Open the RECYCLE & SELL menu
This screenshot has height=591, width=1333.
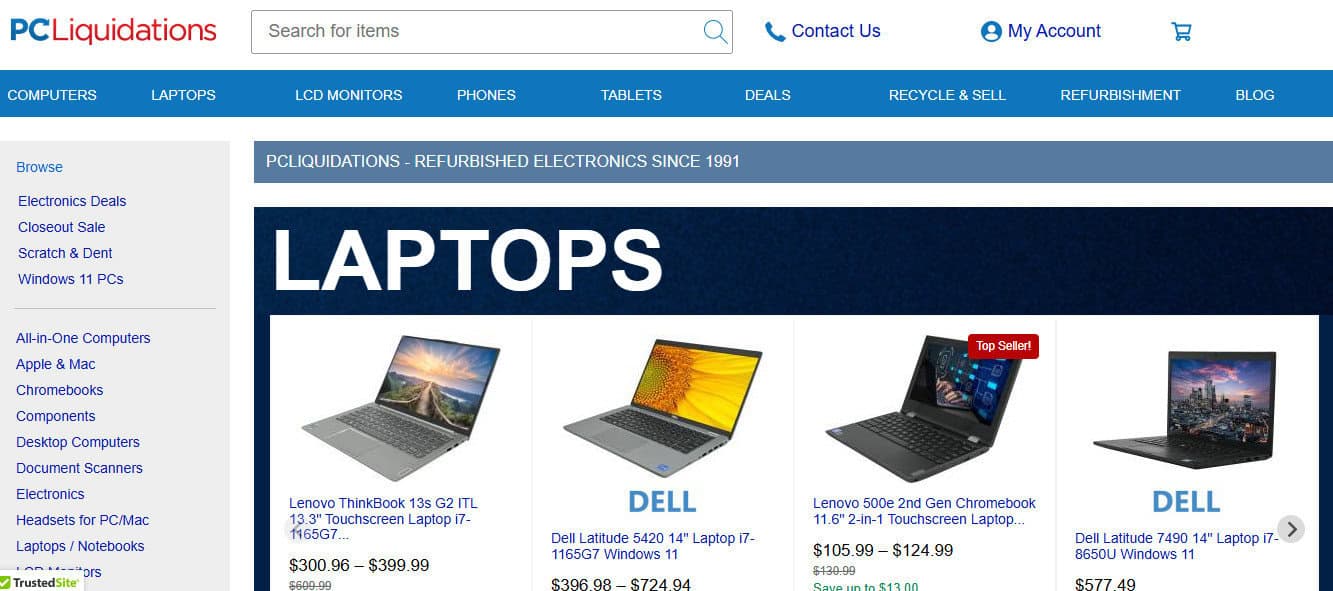[x=947, y=95]
